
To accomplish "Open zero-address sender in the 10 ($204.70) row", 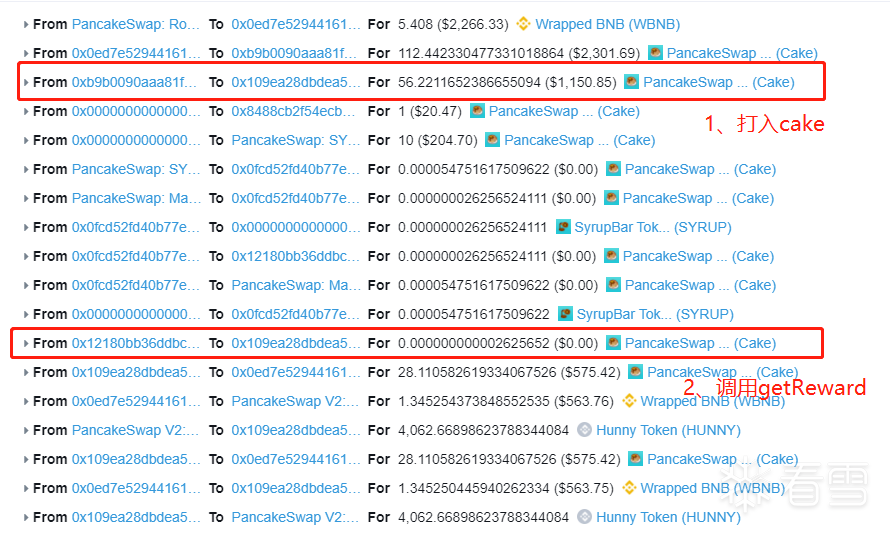I will click(x=136, y=140).
